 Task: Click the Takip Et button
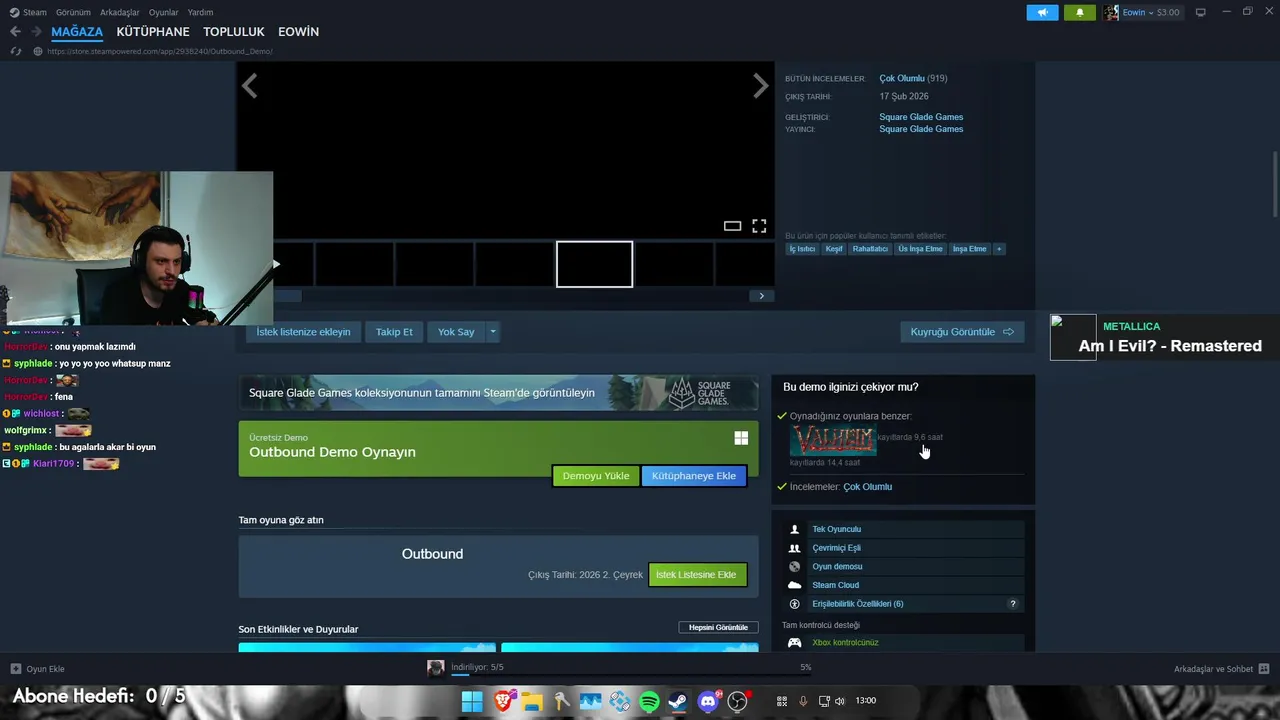click(x=394, y=332)
